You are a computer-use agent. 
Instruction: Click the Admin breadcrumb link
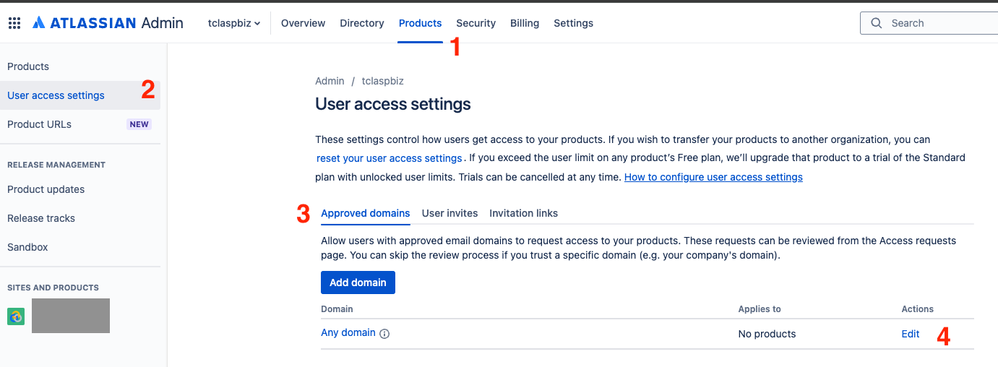330,81
